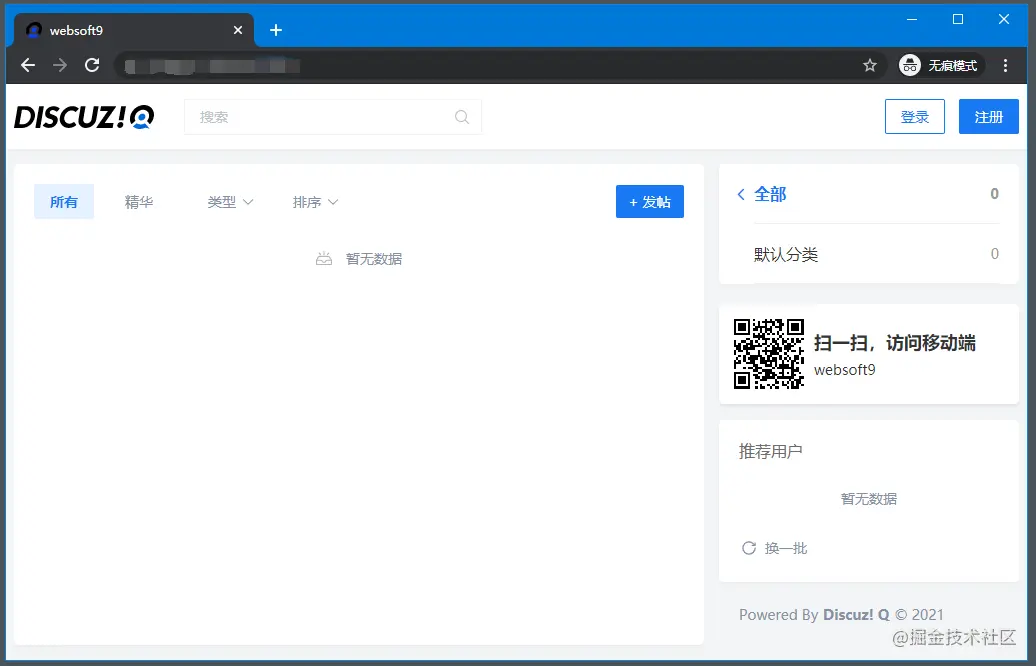Viewport: 1036px width, 666px height.
Task: Reload the page using refresh icon
Action: [x=92, y=65]
